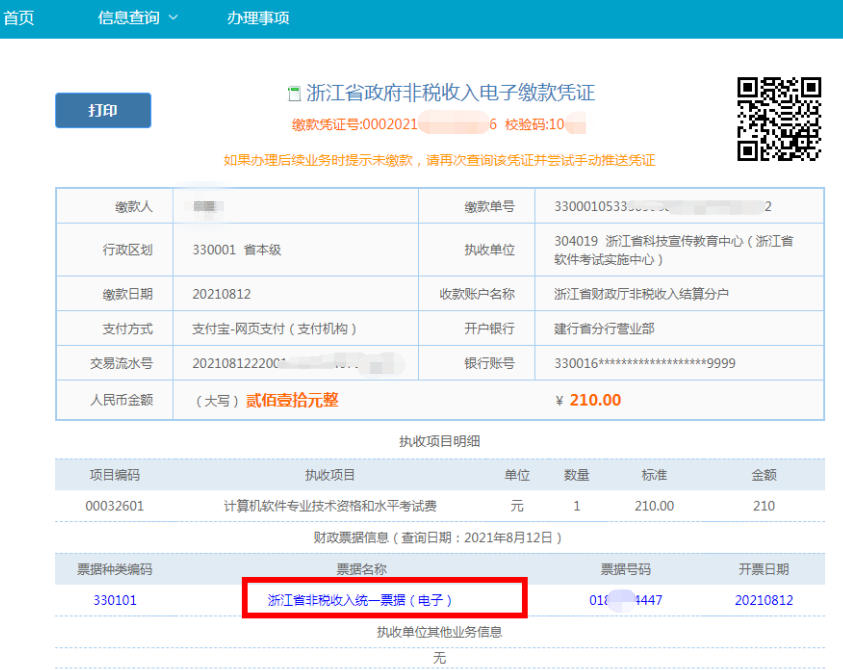This screenshot has height=670, width=843.
Task: Open the 办理事项 menu item
Action: click(x=258, y=18)
